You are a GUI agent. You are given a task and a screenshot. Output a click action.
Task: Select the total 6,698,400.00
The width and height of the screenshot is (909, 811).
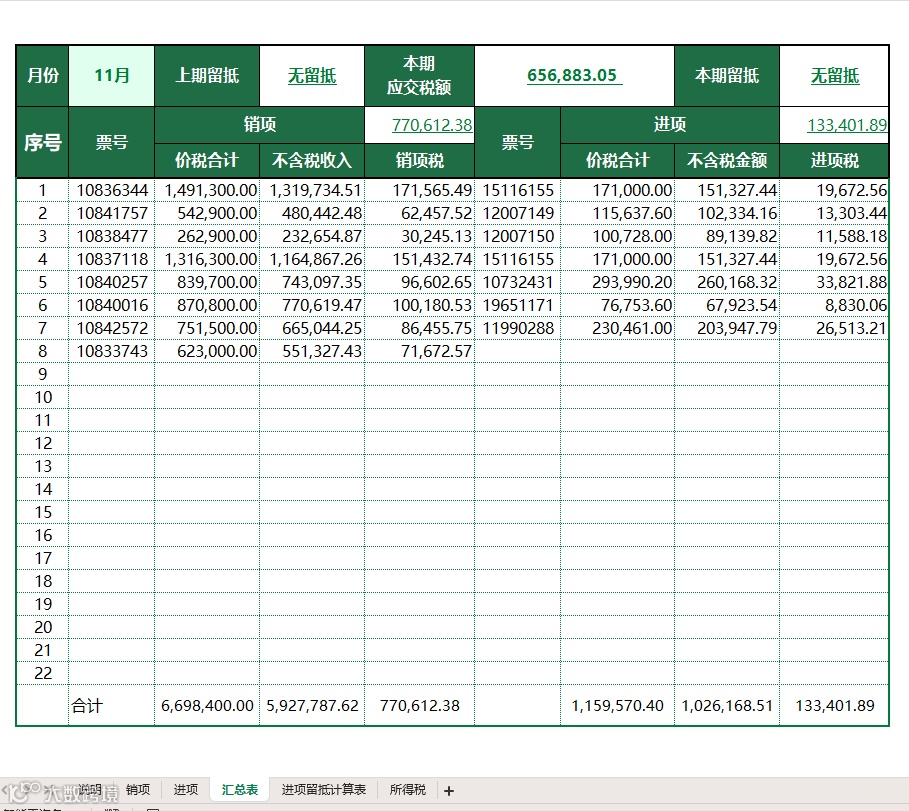coord(207,705)
